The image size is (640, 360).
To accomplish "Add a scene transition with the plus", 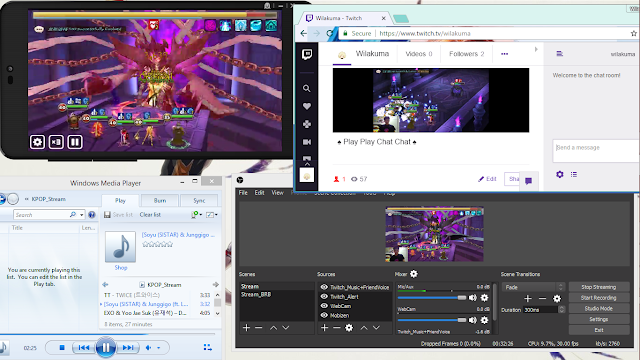I will pyautogui.click(x=528, y=299).
